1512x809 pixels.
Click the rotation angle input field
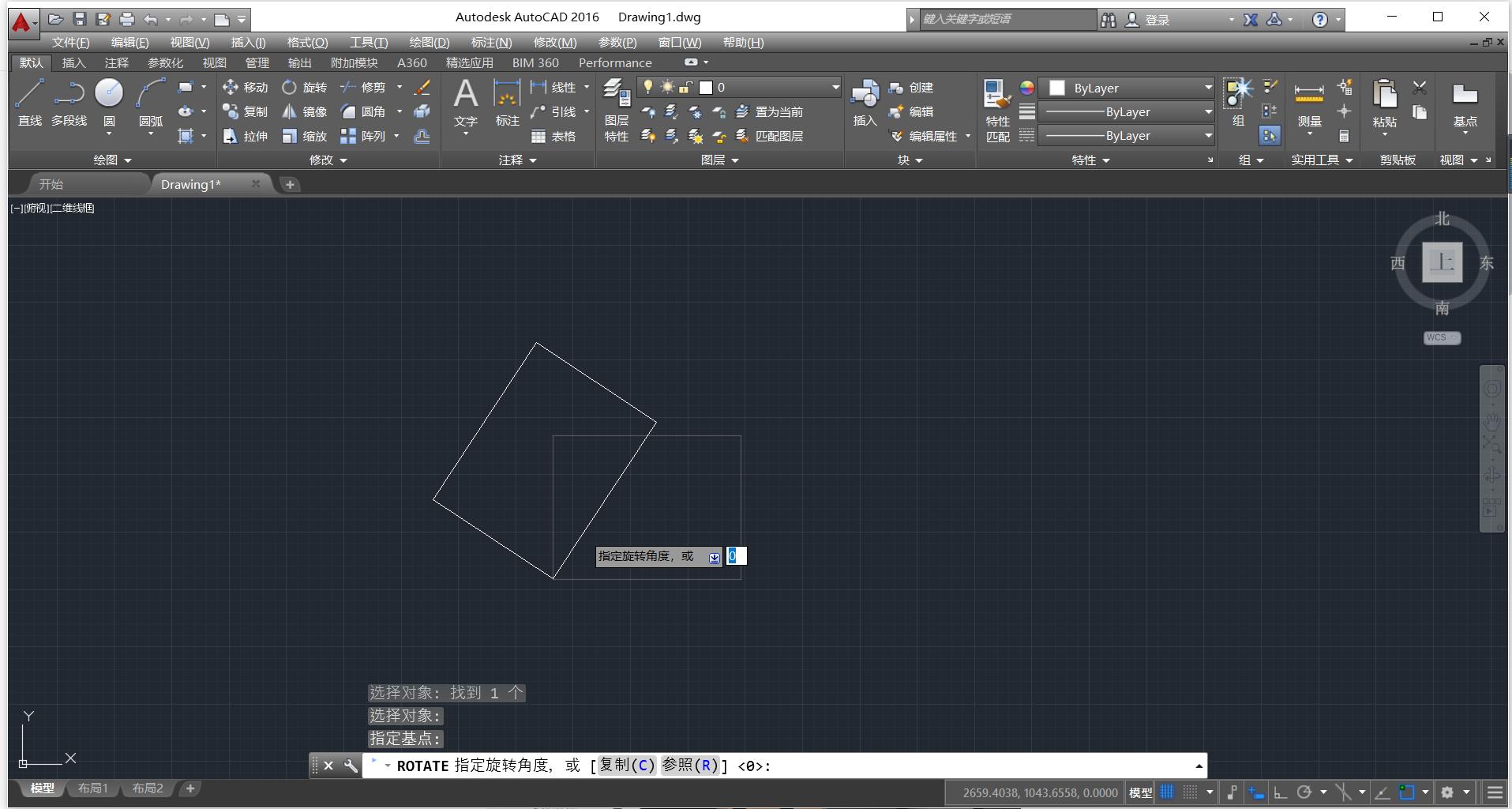click(736, 556)
